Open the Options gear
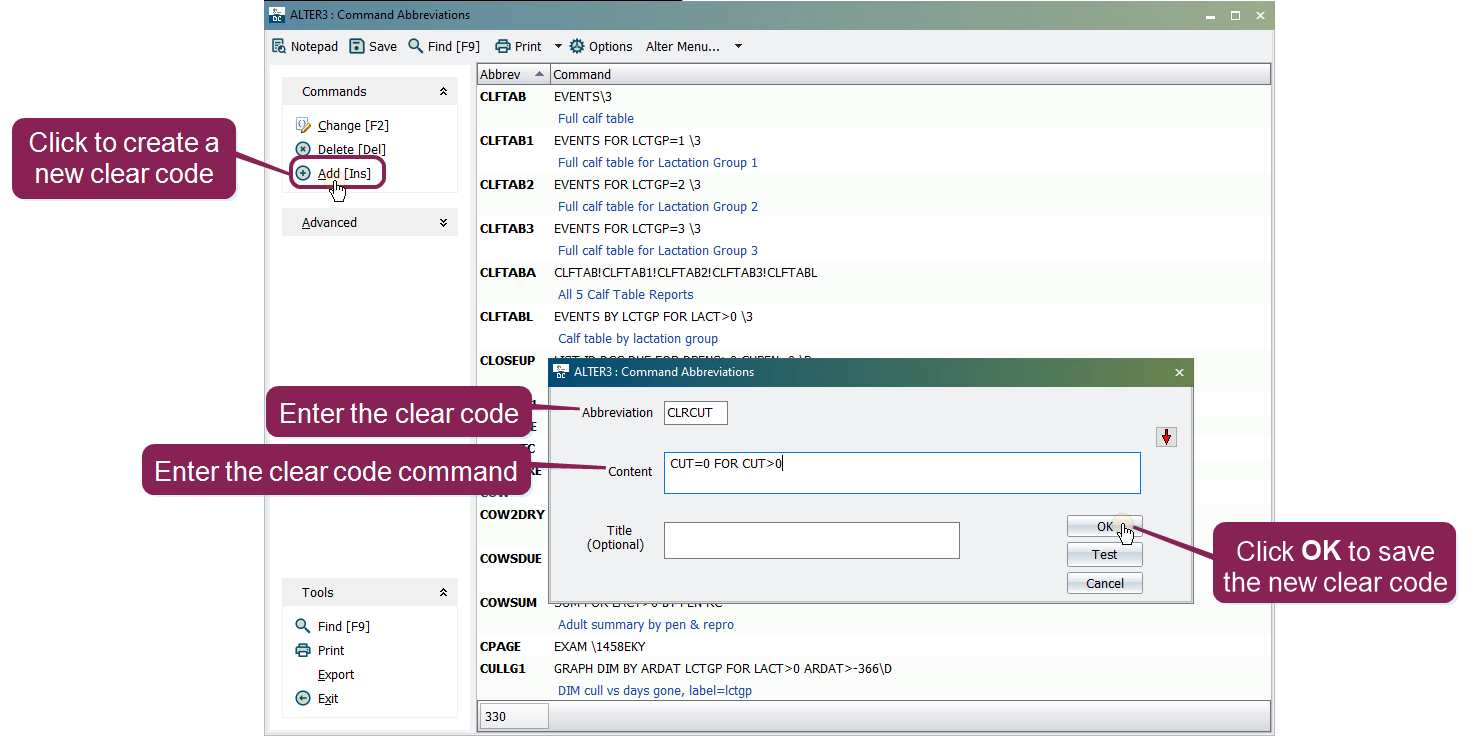Image resolution: width=1473 pixels, height=736 pixels. (x=577, y=47)
